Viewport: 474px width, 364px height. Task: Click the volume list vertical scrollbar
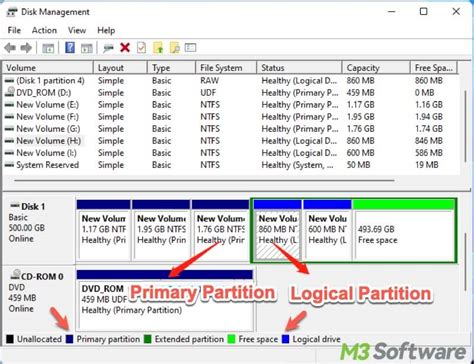465,127
